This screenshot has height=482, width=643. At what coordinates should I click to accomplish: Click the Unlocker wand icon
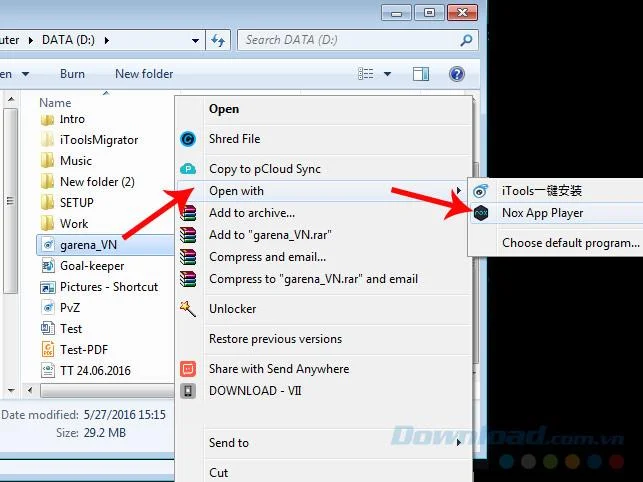pos(188,308)
